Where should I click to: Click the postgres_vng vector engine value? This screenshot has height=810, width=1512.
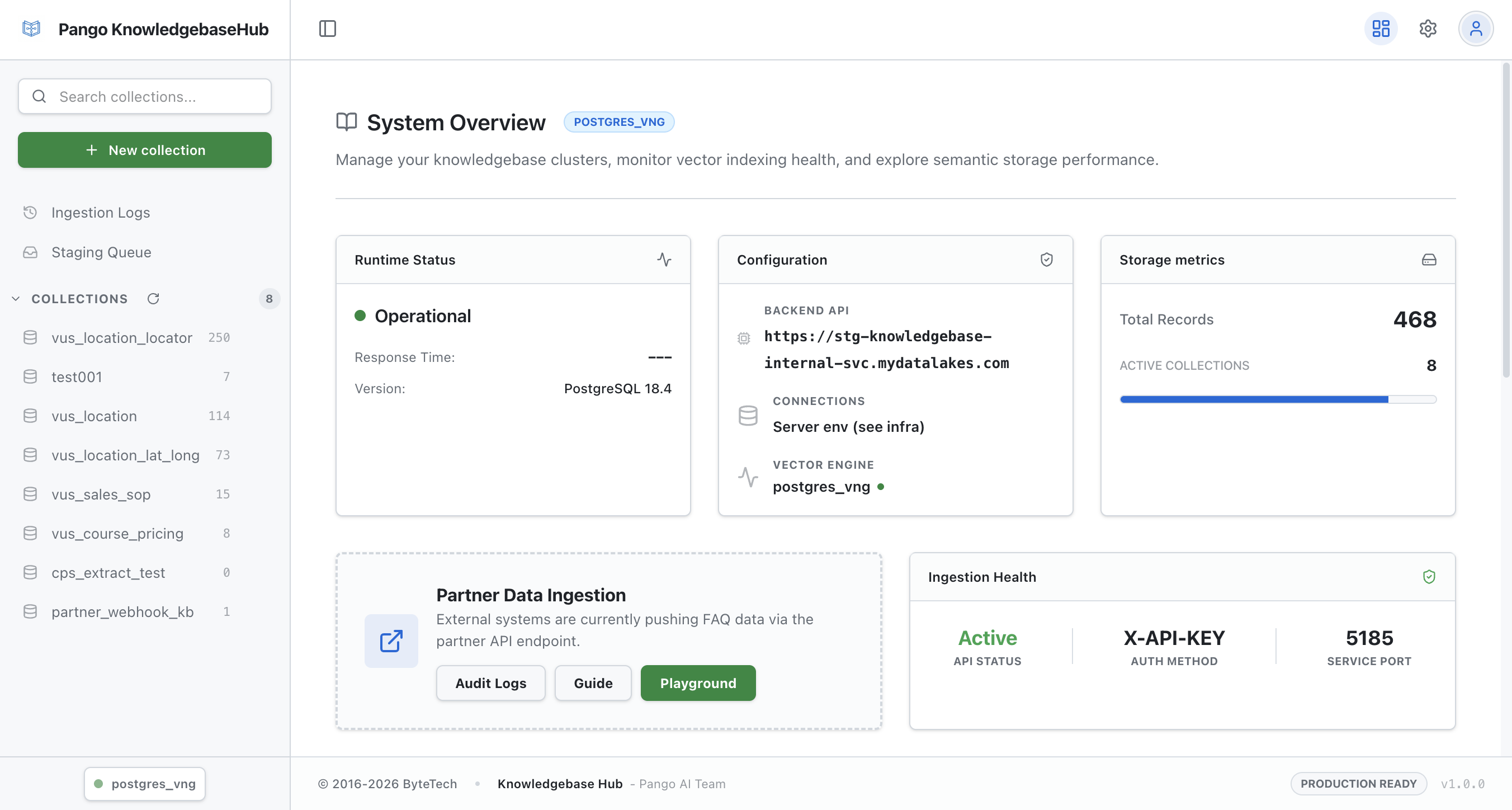tap(821, 486)
